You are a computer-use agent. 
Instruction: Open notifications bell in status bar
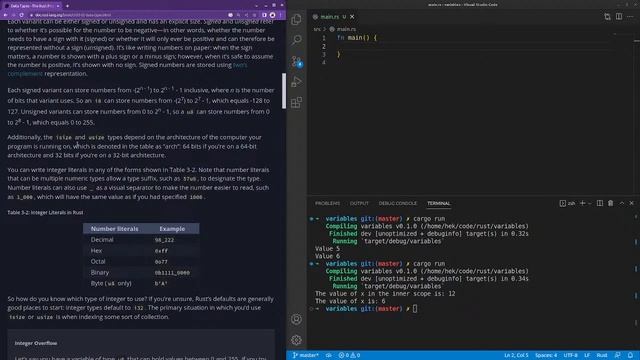[630, 355]
